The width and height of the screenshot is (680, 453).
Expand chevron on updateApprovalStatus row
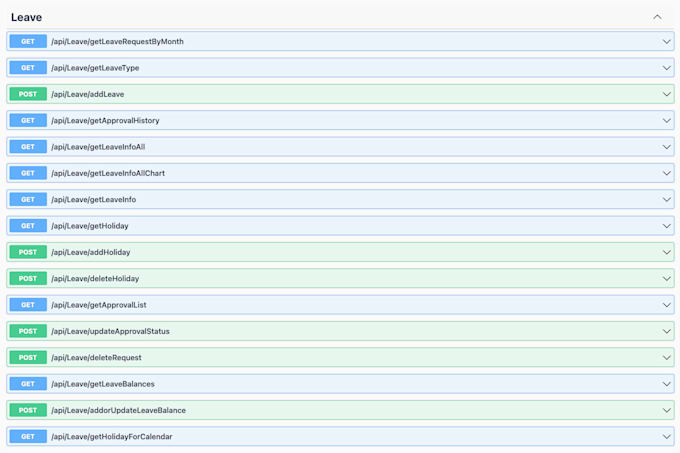667,331
